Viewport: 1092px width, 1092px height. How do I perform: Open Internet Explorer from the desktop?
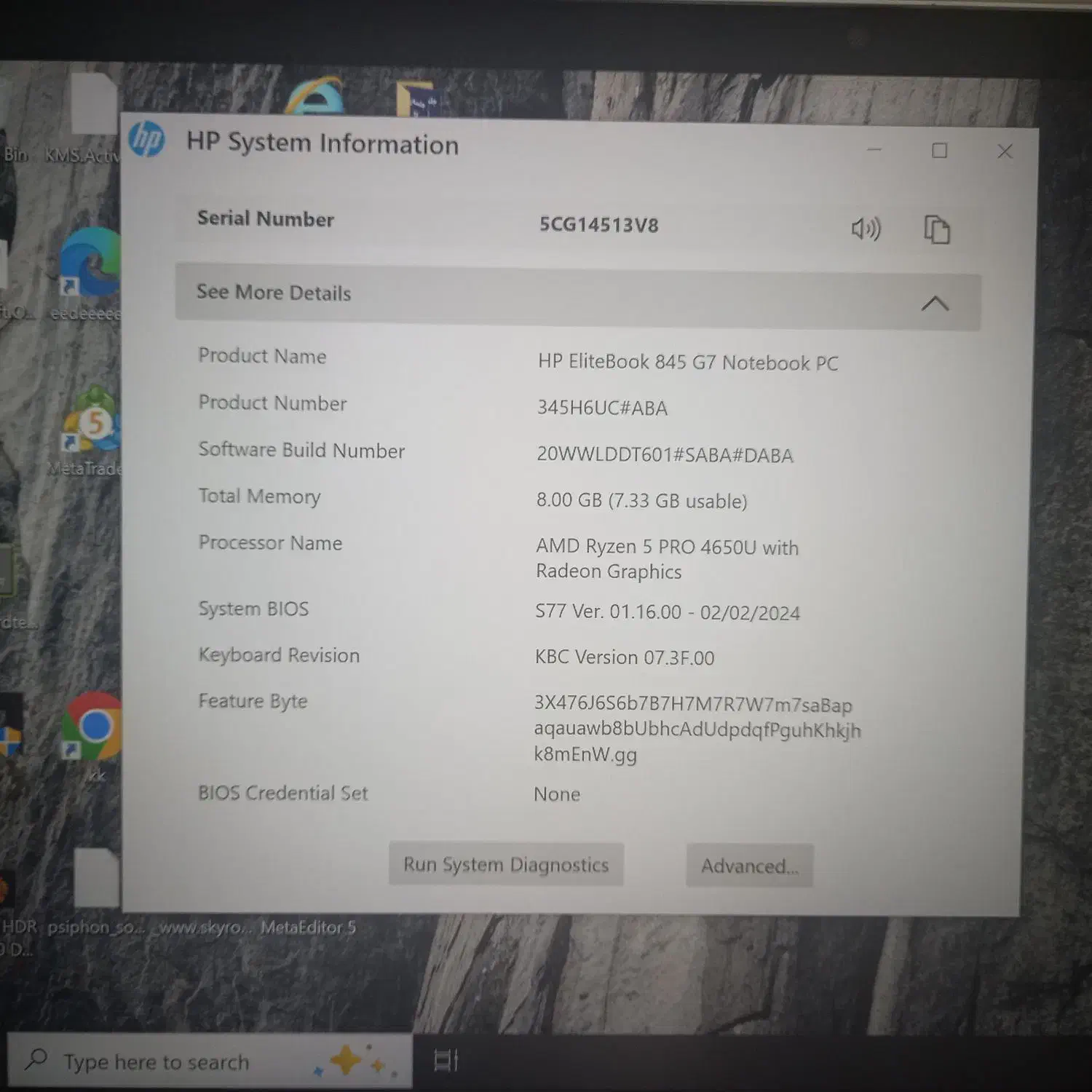[314, 96]
